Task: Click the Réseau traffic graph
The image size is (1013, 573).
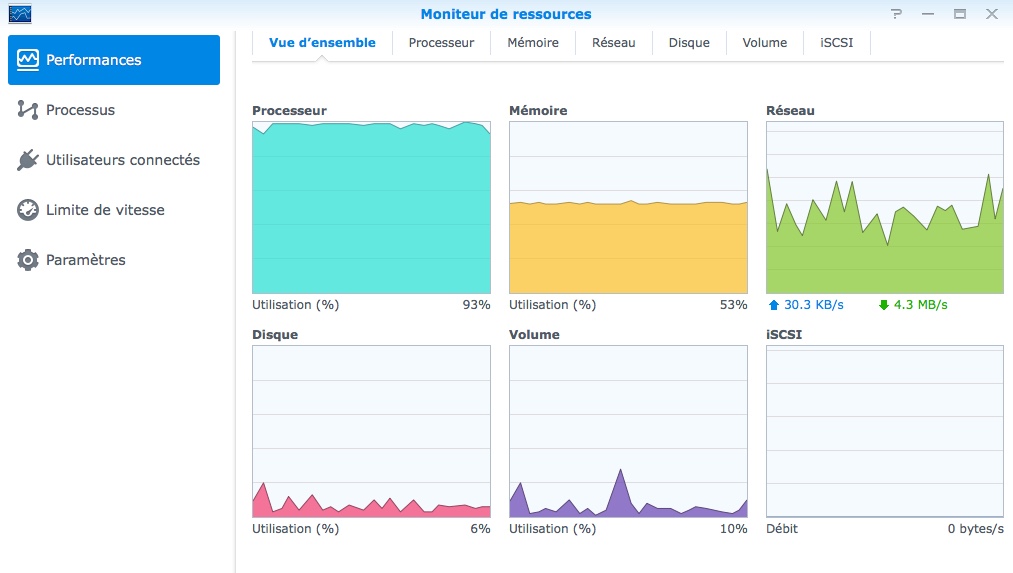Action: [x=884, y=207]
